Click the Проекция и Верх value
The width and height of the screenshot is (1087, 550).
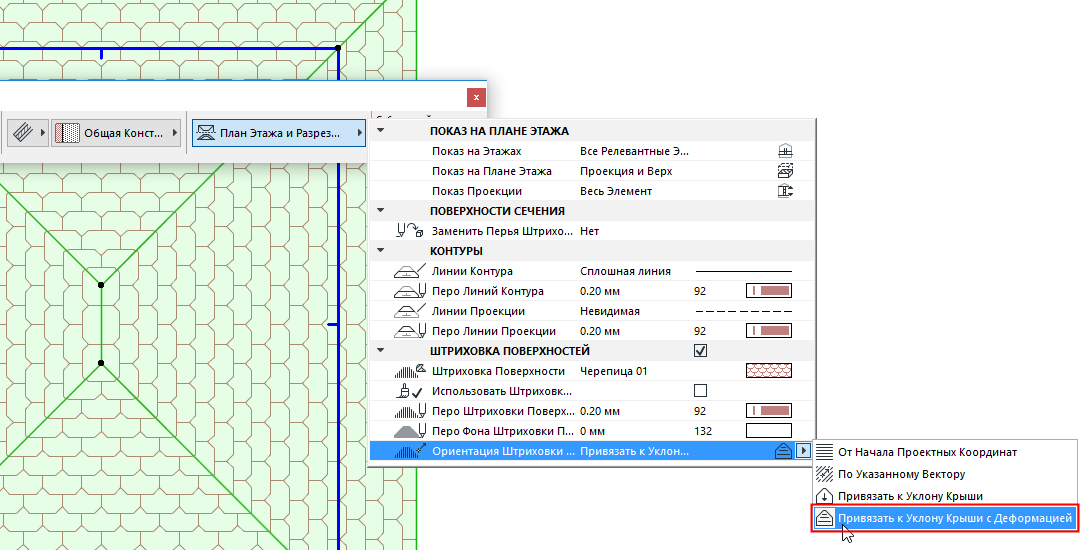626,171
